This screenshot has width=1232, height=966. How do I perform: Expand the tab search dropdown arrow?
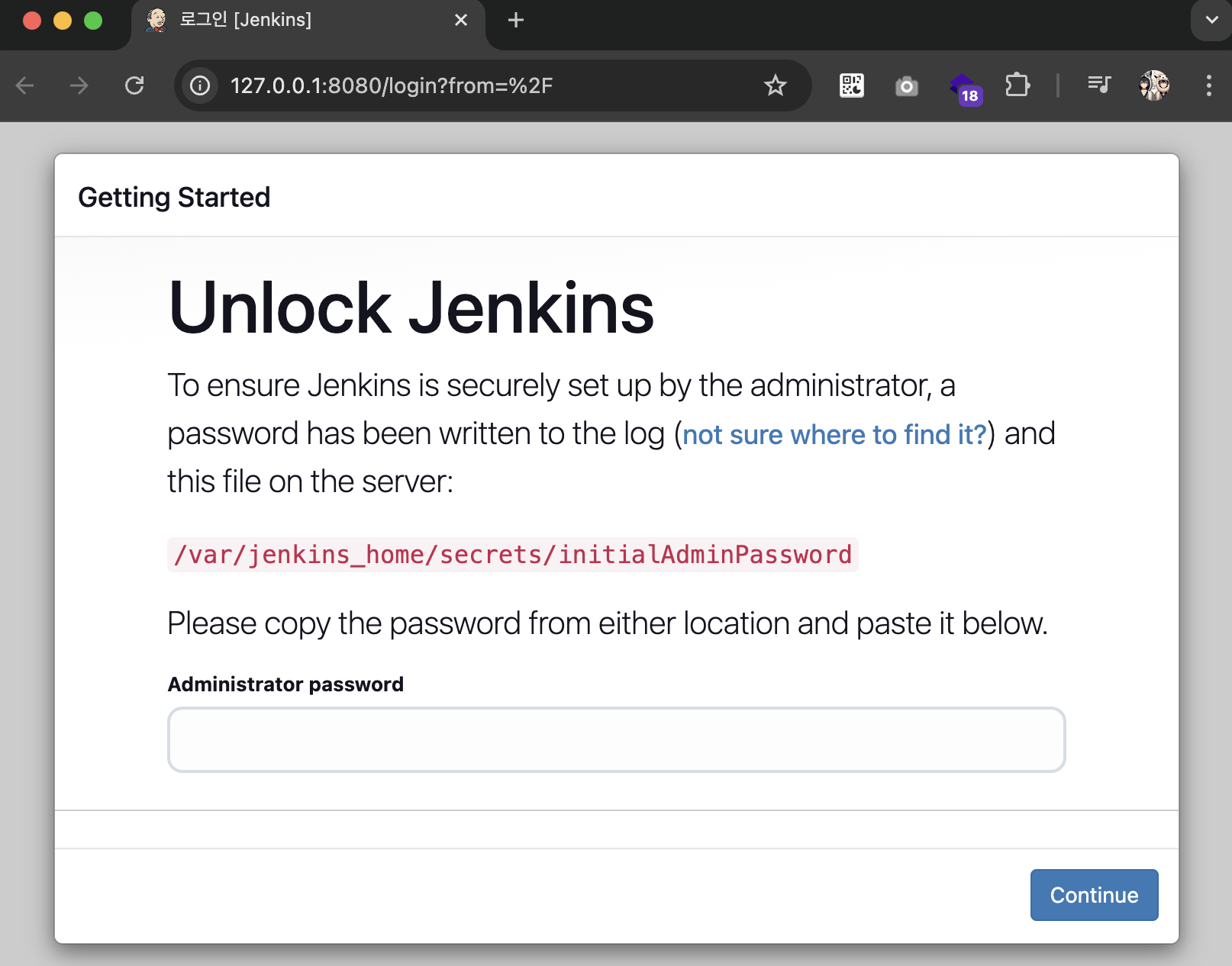point(1211,20)
